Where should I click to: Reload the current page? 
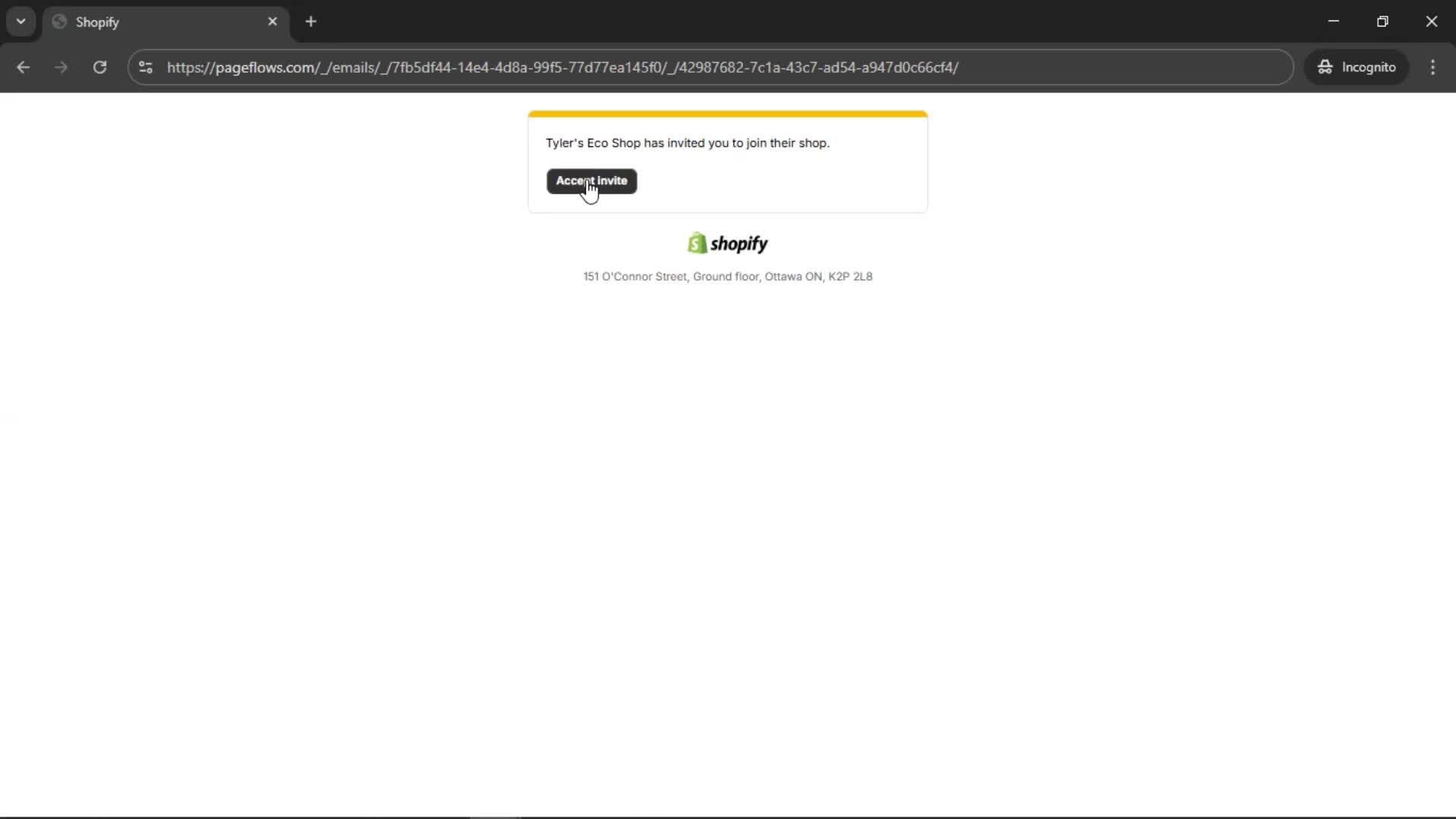[x=99, y=67]
